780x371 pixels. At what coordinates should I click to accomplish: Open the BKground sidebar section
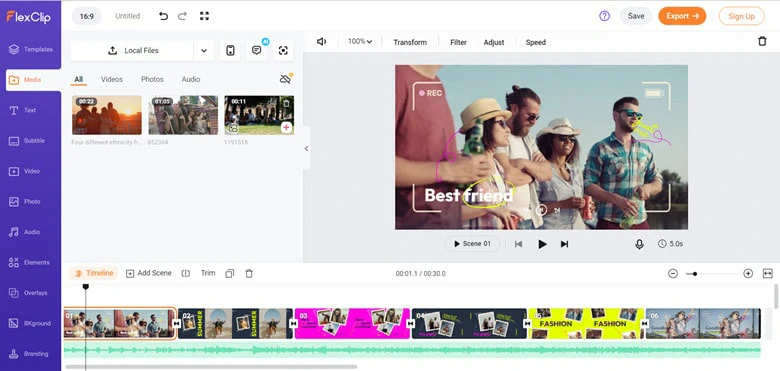pyautogui.click(x=30, y=323)
